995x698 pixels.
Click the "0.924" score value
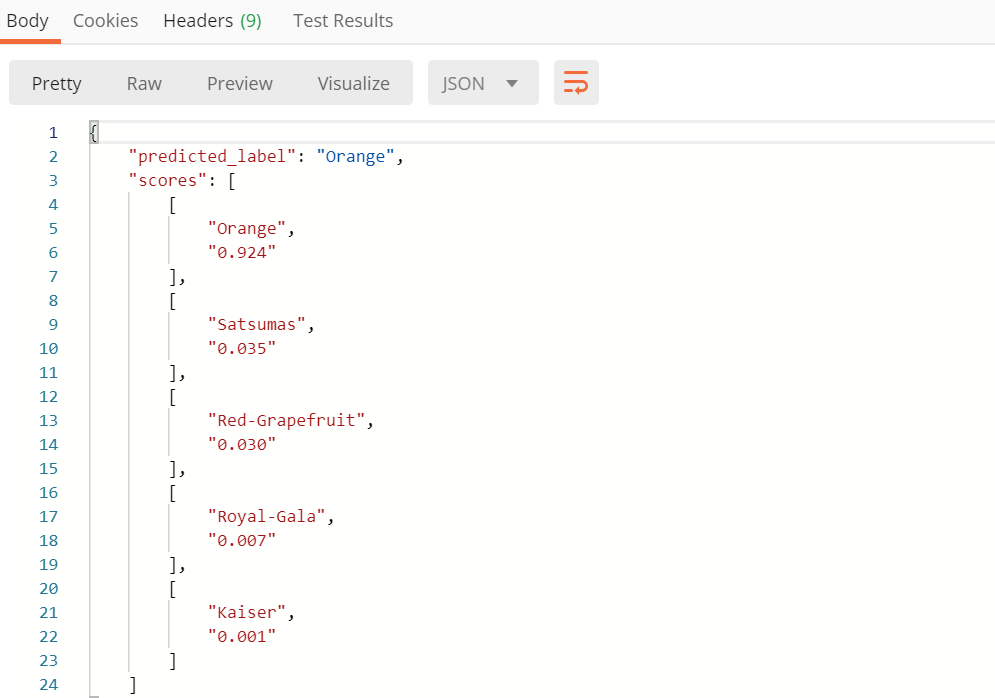pyautogui.click(x=242, y=253)
